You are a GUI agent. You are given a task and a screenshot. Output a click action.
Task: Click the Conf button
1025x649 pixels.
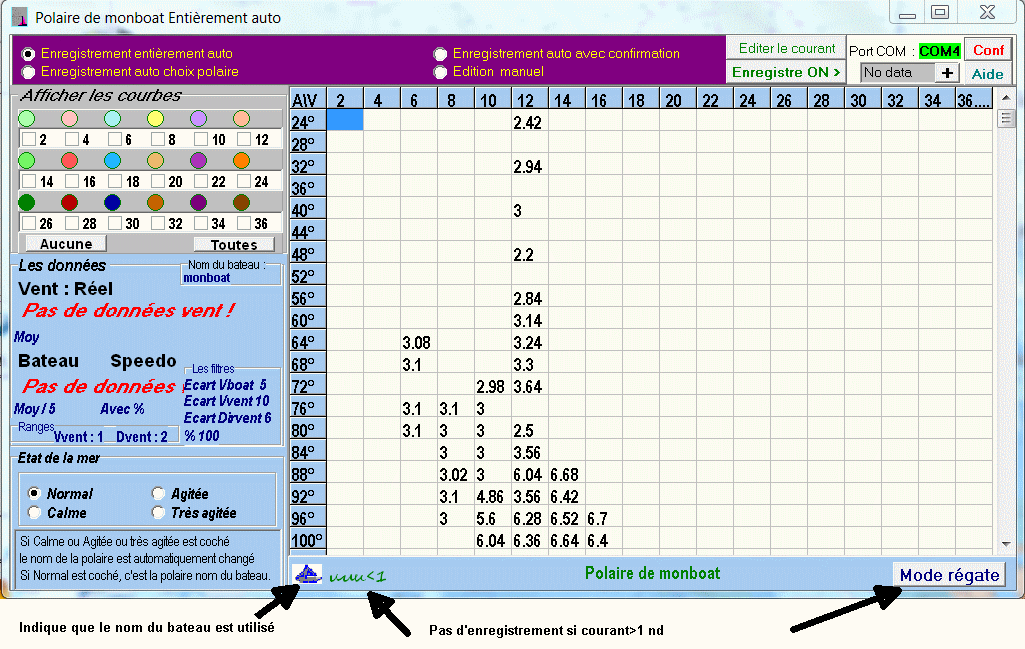coord(988,51)
